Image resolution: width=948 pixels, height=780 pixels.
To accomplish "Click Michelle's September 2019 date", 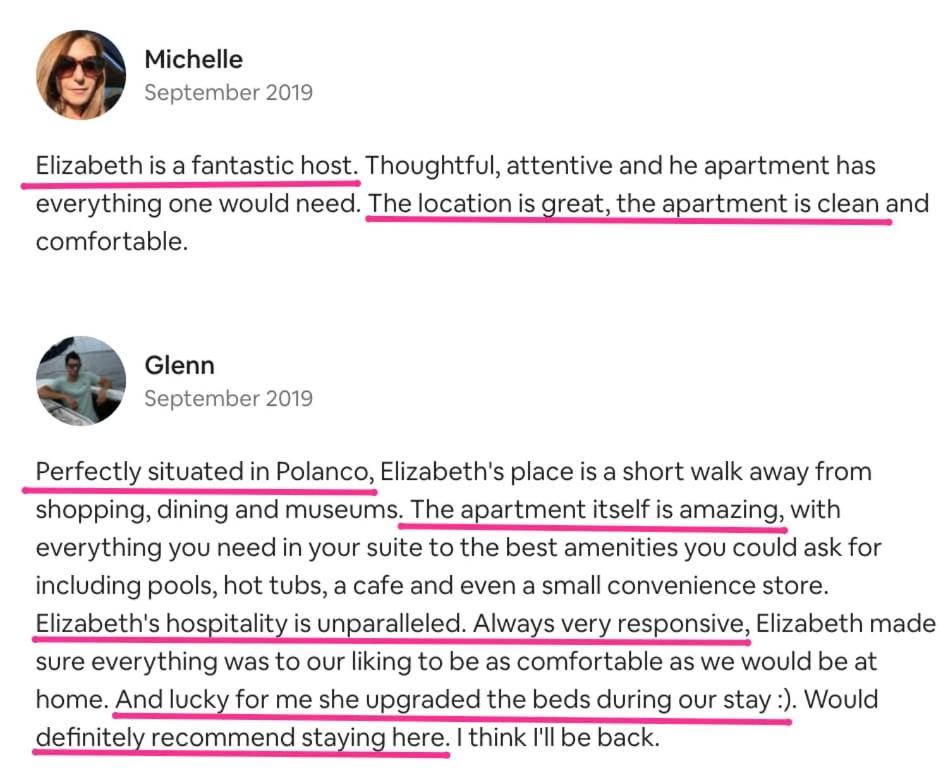I will (229, 93).
